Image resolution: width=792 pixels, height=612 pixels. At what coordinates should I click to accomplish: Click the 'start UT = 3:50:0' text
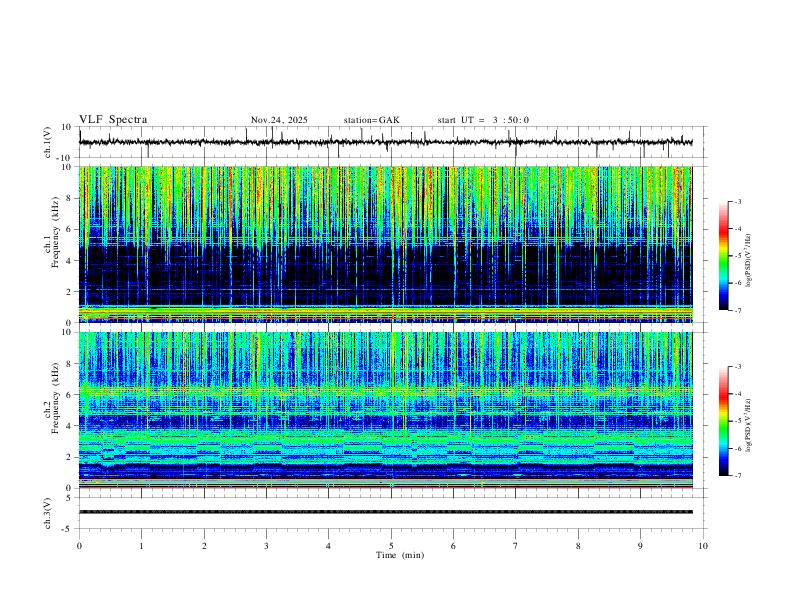(483, 120)
